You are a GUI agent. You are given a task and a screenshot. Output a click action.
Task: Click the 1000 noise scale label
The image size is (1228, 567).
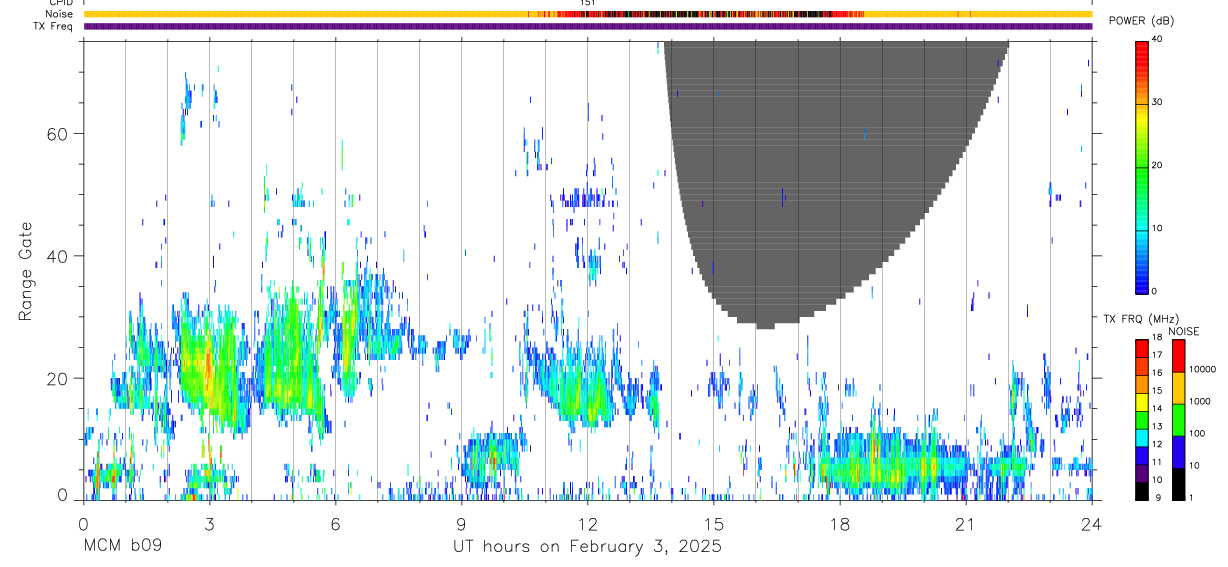[1199, 401]
